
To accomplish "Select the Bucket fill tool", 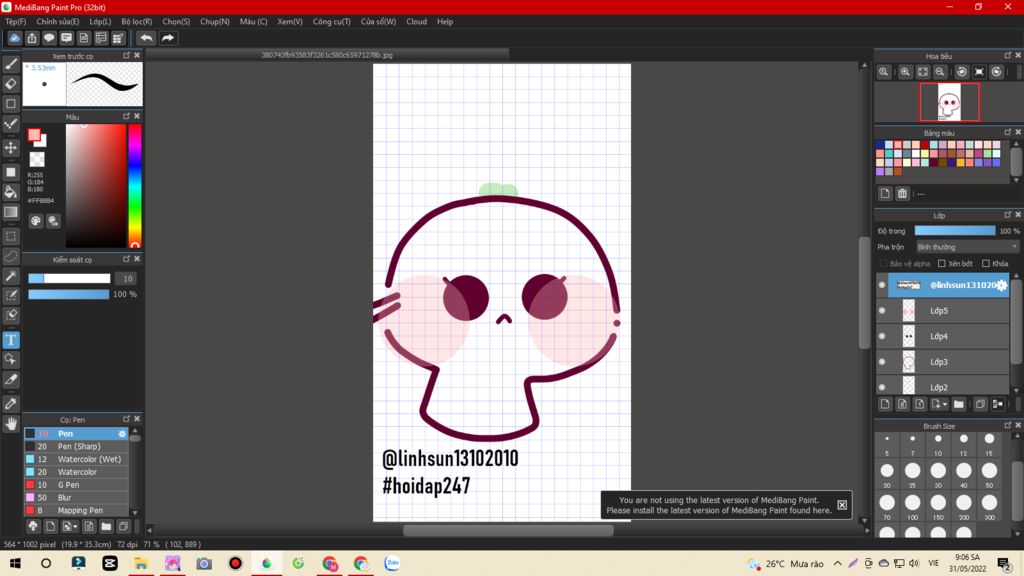I will click(11, 192).
